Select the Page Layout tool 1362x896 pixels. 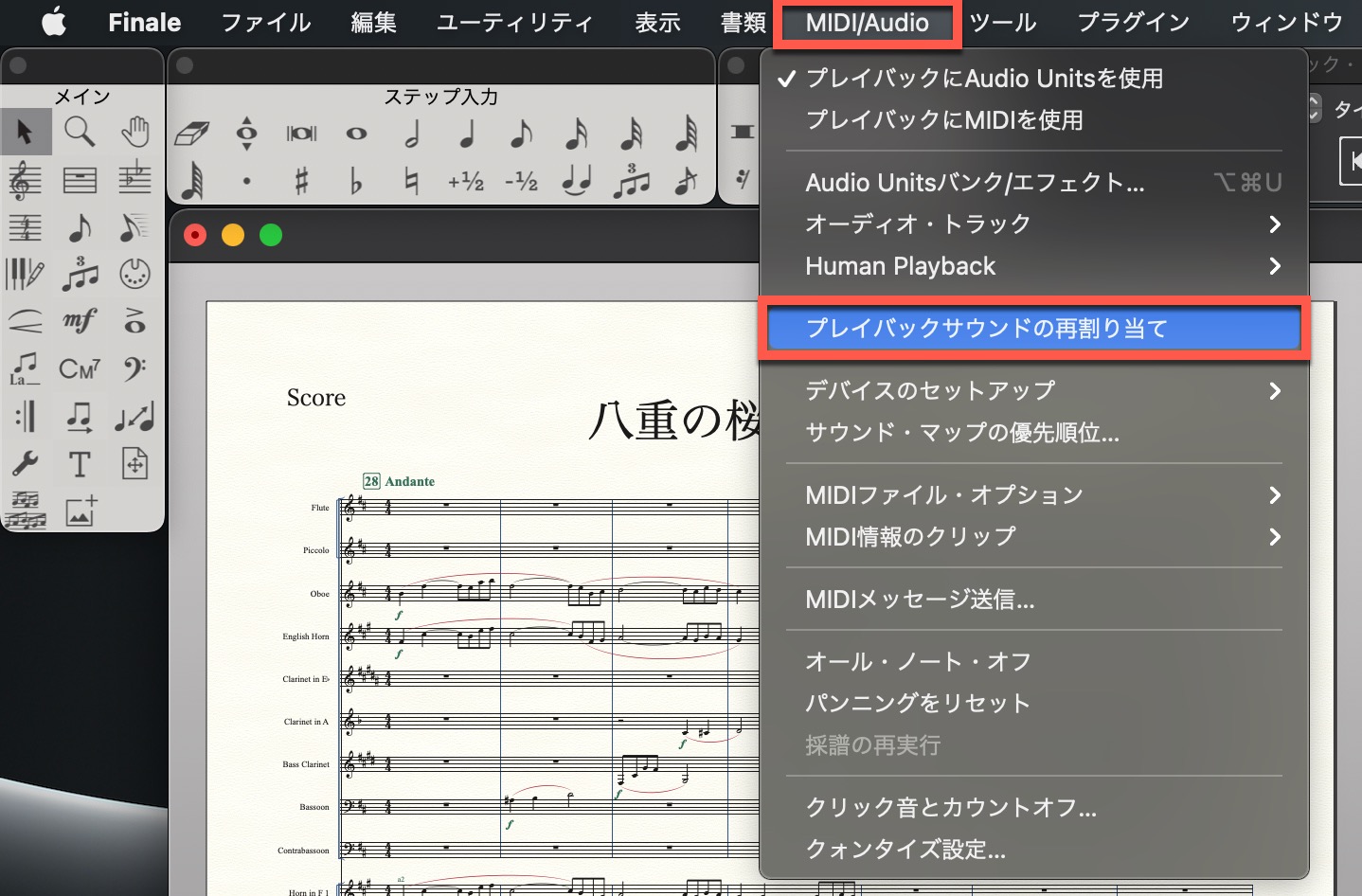pyautogui.click(x=134, y=464)
